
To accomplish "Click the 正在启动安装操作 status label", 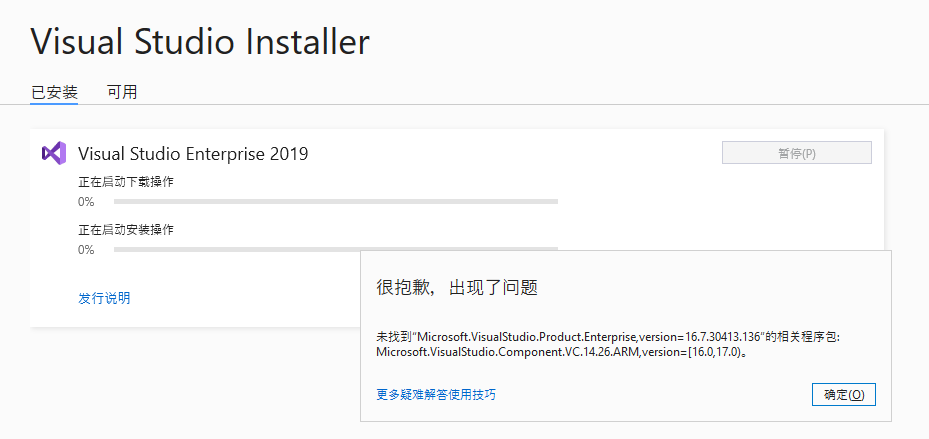I will [x=126, y=230].
